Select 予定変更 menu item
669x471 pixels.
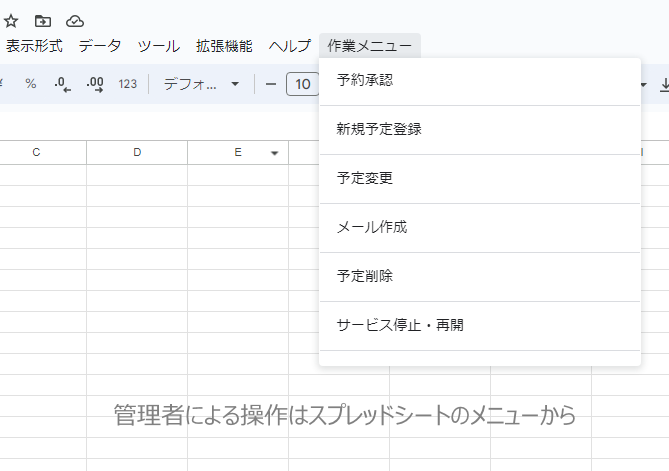pyautogui.click(x=480, y=178)
